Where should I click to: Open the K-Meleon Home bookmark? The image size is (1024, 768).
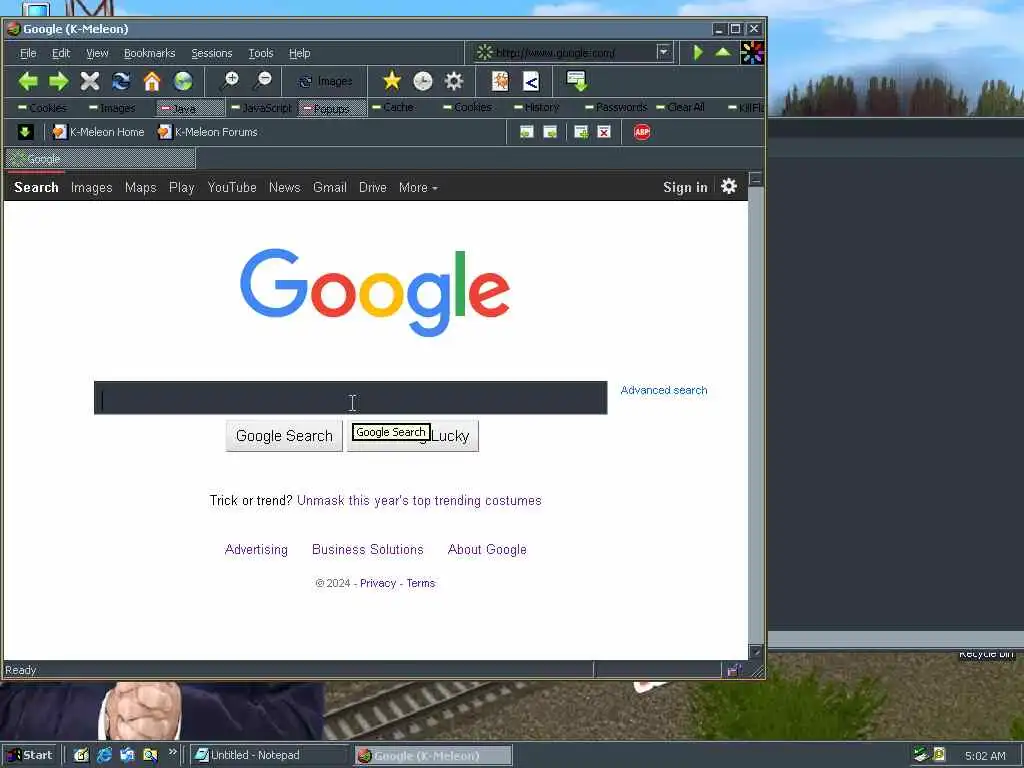(x=99, y=132)
